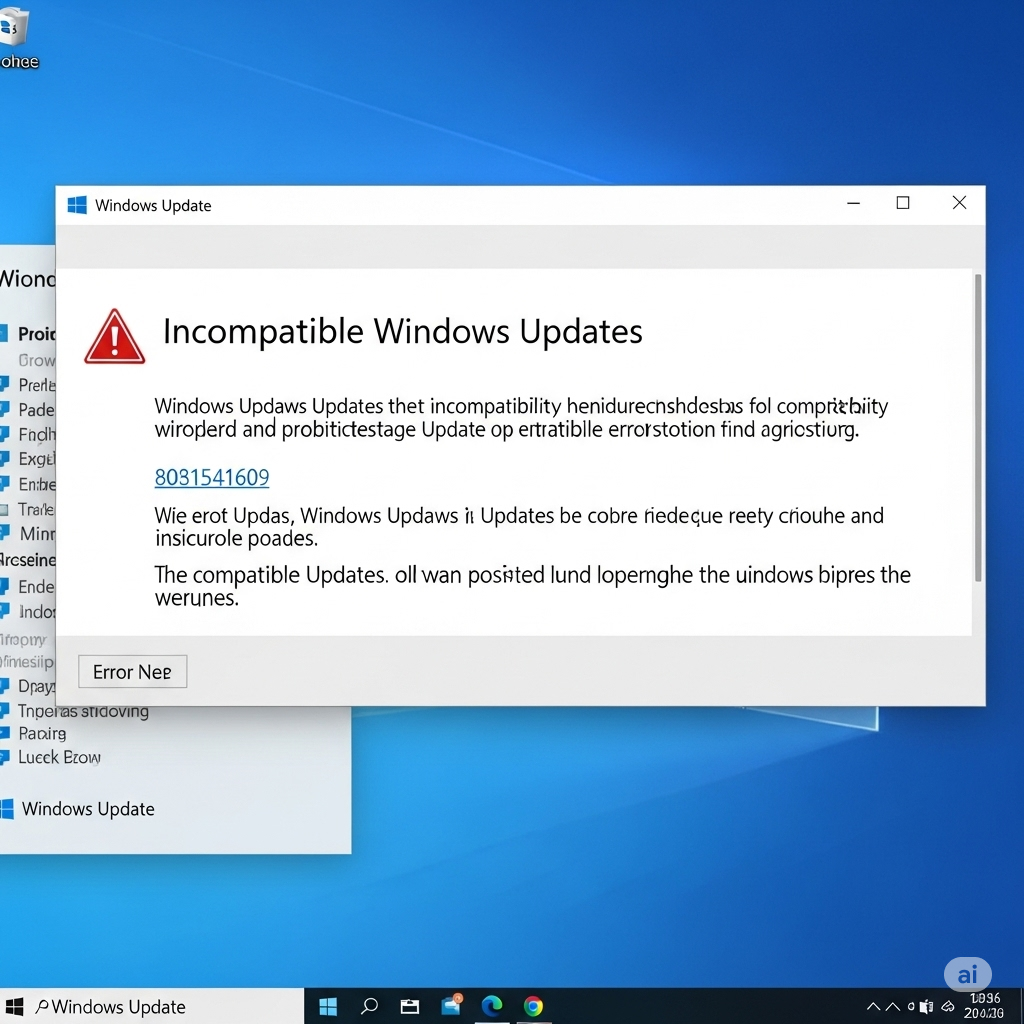Select 'Grow' entry in background window
The image size is (1024, 1024).
pyautogui.click(x=37, y=360)
